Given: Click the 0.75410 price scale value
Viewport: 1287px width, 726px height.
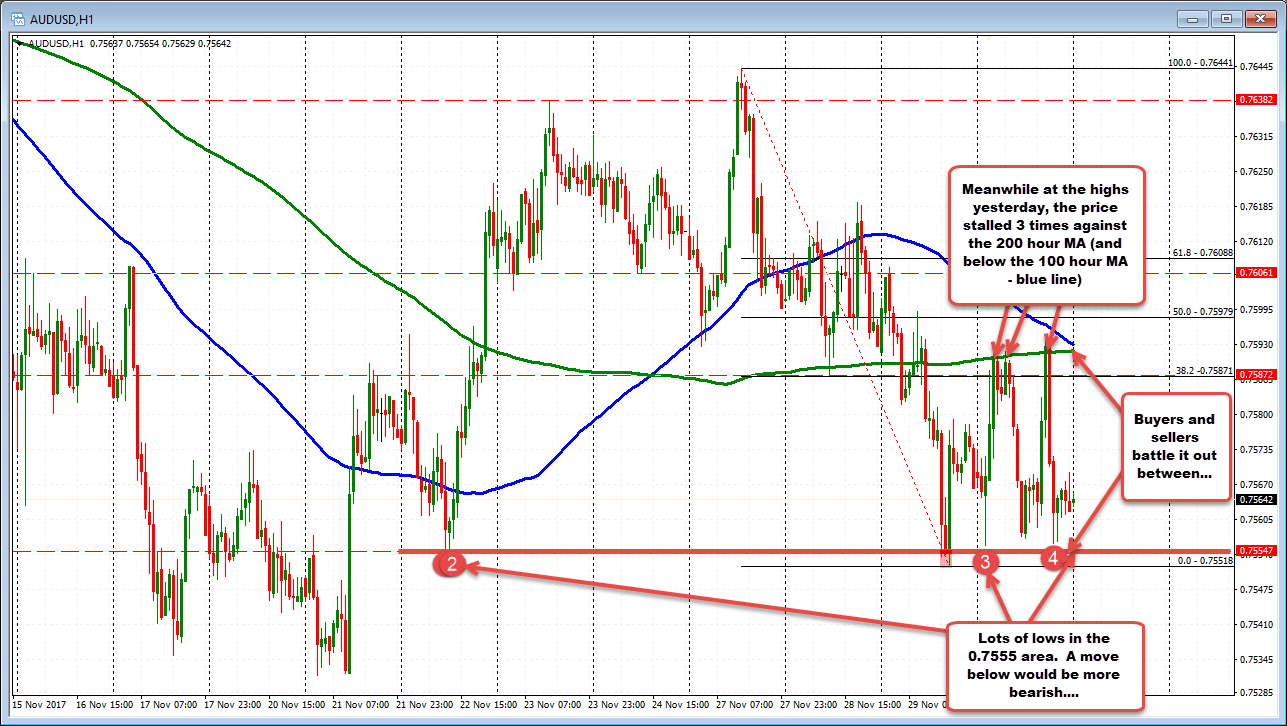Looking at the screenshot, I should coord(1256,625).
